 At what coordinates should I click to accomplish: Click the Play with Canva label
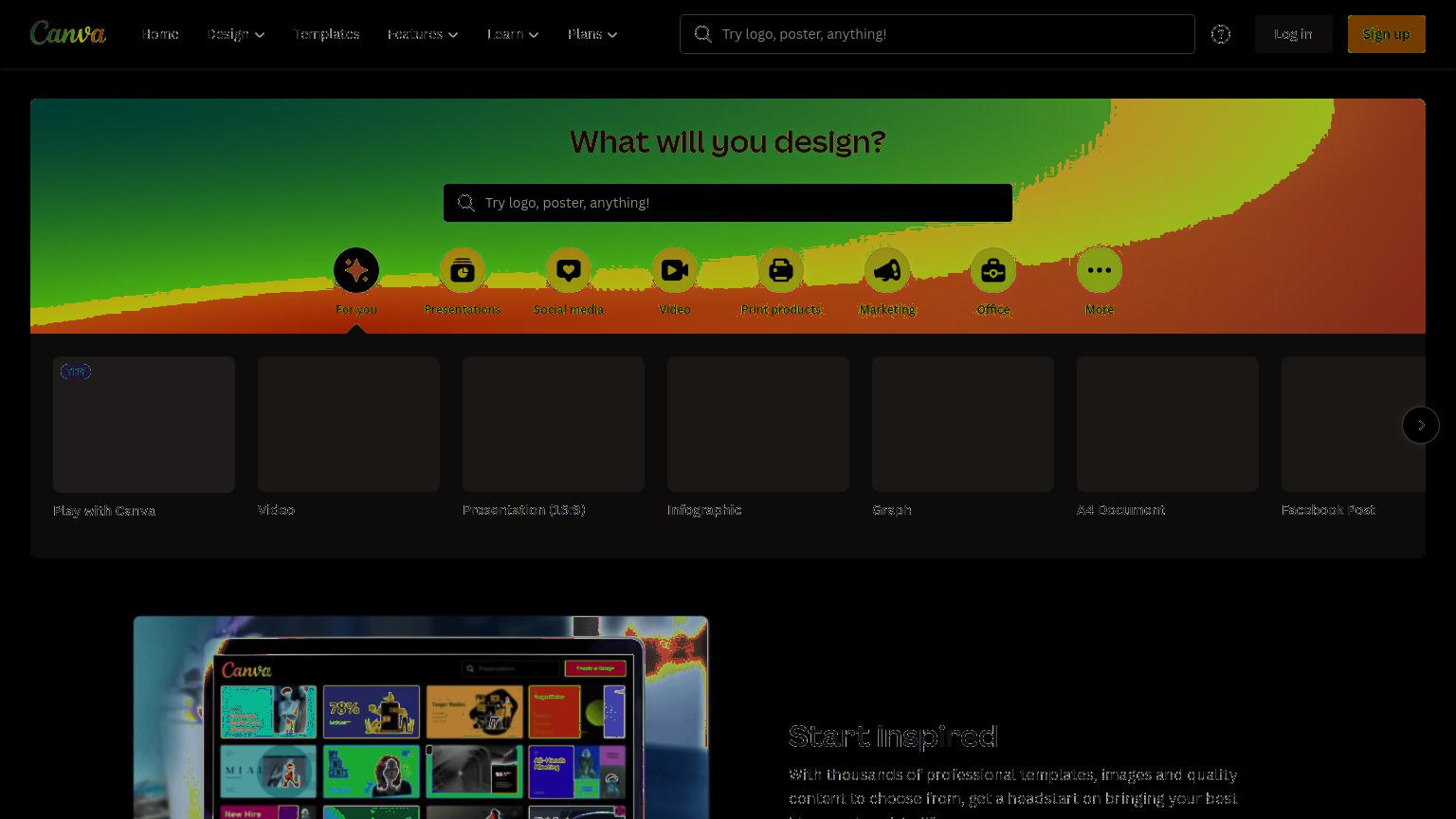coord(104,511)
